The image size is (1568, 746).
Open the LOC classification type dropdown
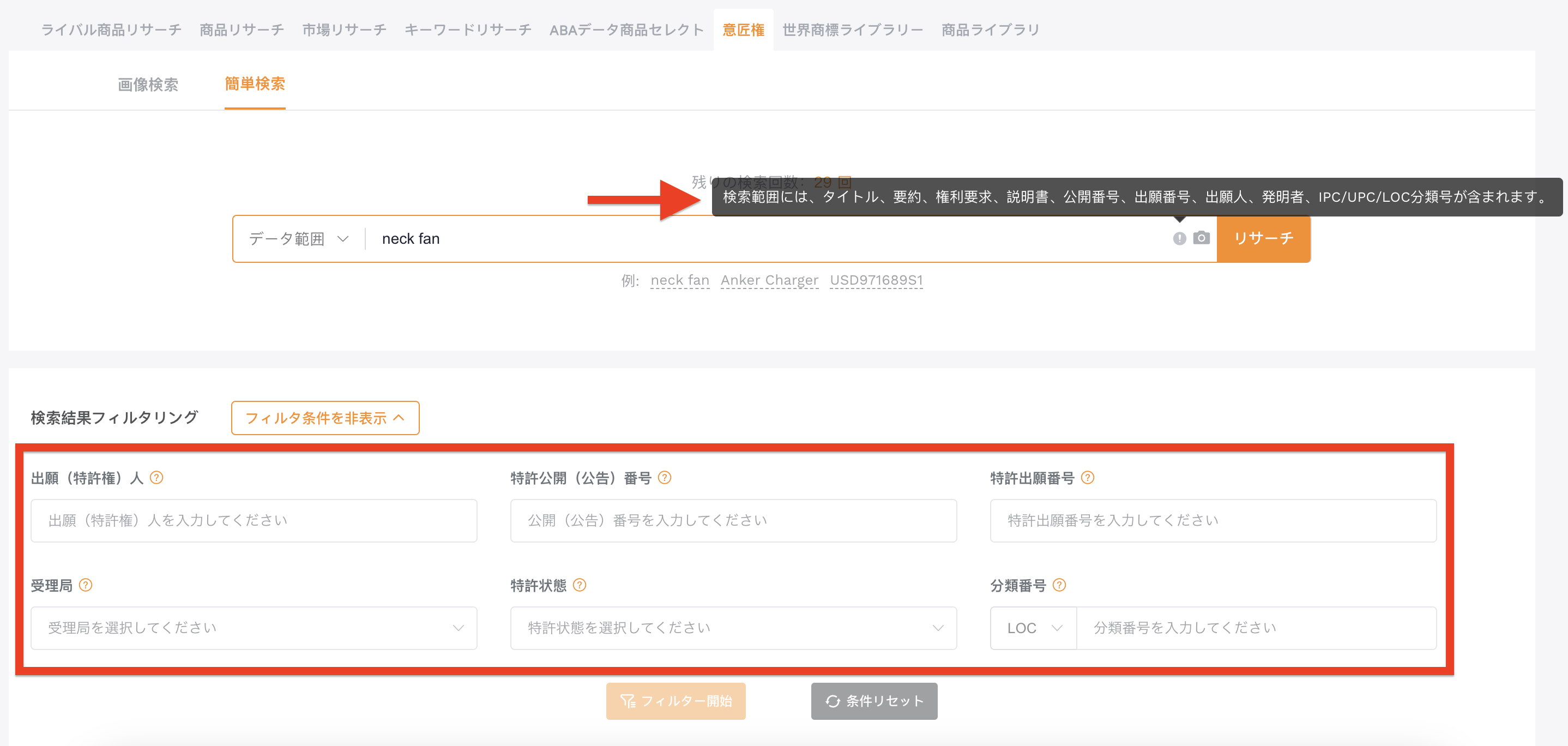tap(1034, 628)
